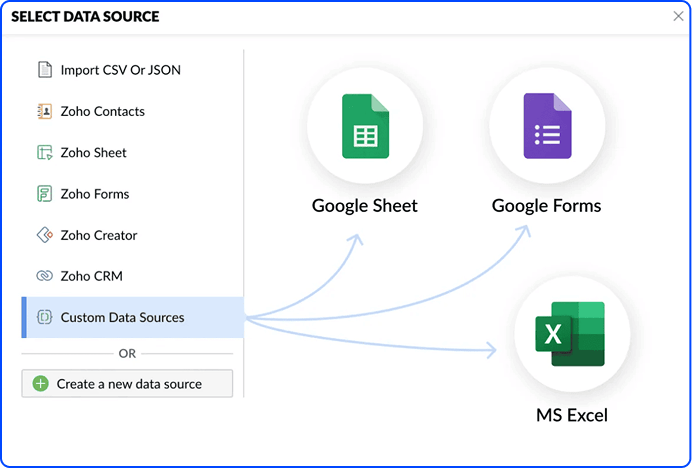
Task: Select Zoho Creator data source
Action: [x=132, y=235]
